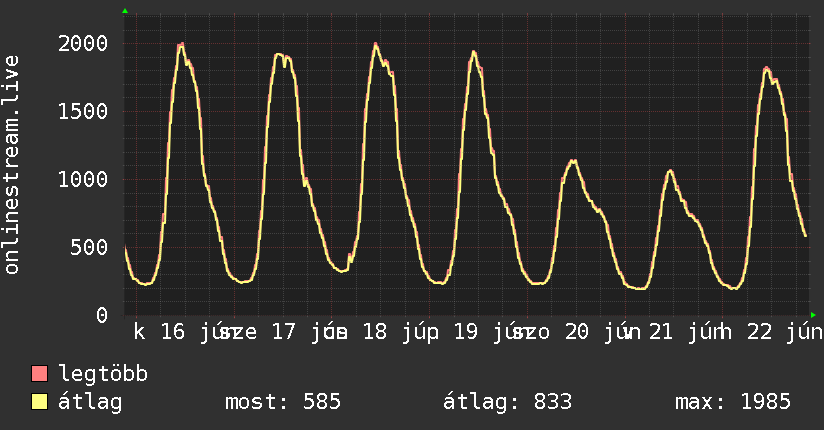Click the 2000 y-axis label
This screenshot has width=824, height=430.
tap(83, 44)
